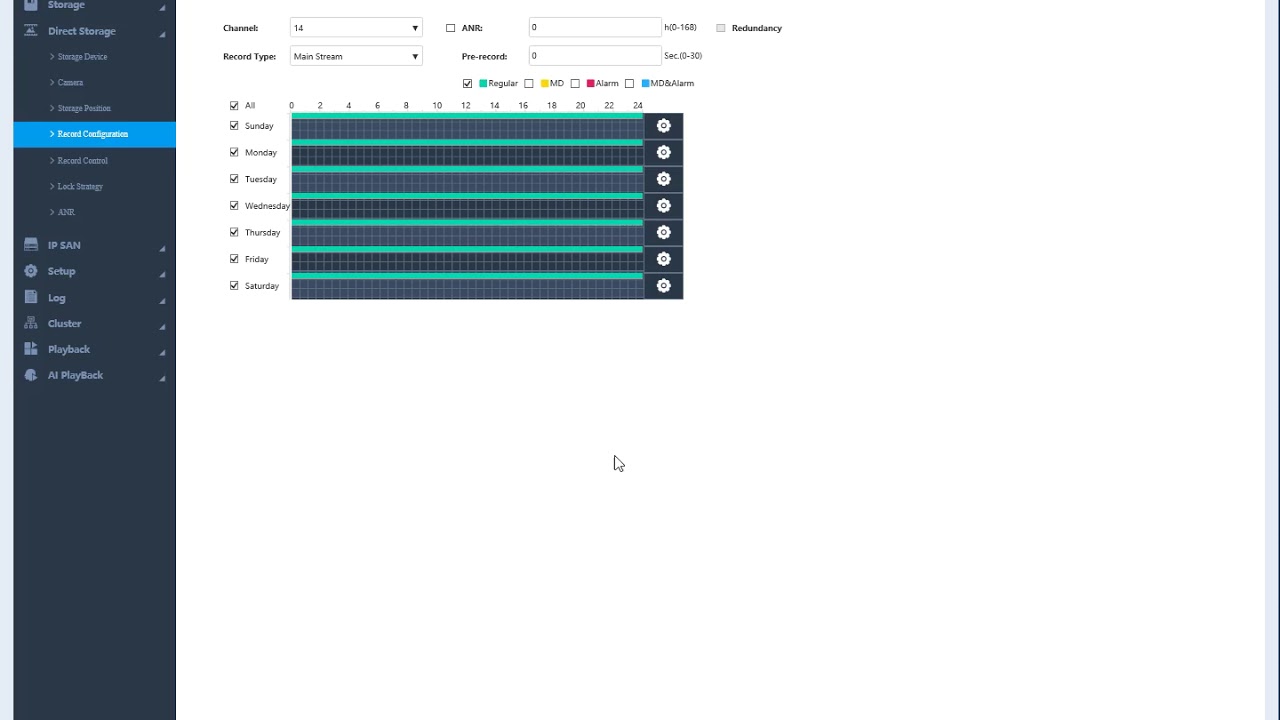Uncheck the Monday checkbox
This screenshot has height=720, width=1280.
pyautogui.click(x=234, y=152)
